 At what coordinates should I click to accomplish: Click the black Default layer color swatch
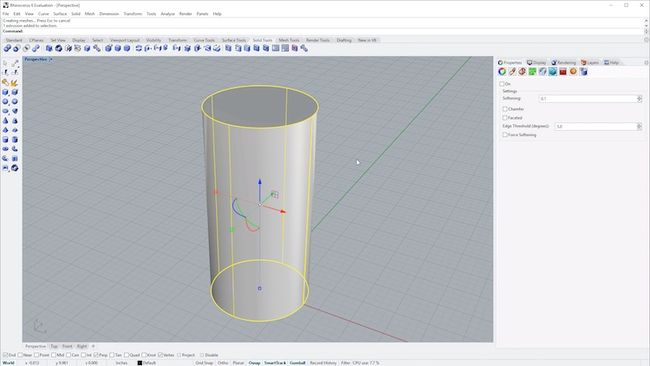[x=140, y=363]
